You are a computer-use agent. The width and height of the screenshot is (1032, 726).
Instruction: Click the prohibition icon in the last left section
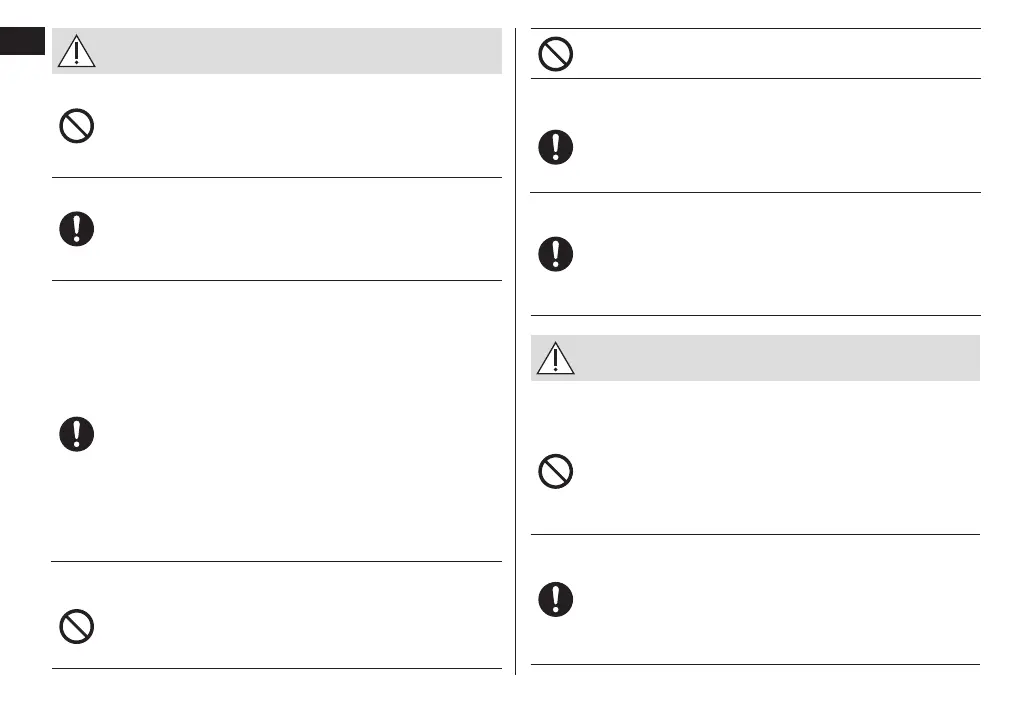(x=77, y=626)
